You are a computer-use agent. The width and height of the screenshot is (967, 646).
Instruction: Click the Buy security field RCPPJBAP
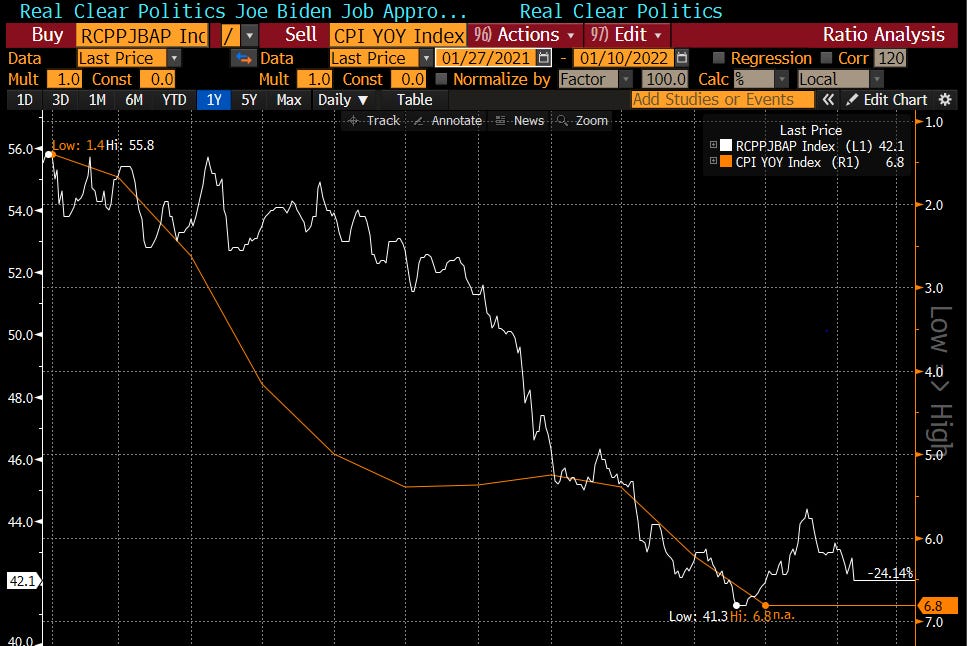142,36
